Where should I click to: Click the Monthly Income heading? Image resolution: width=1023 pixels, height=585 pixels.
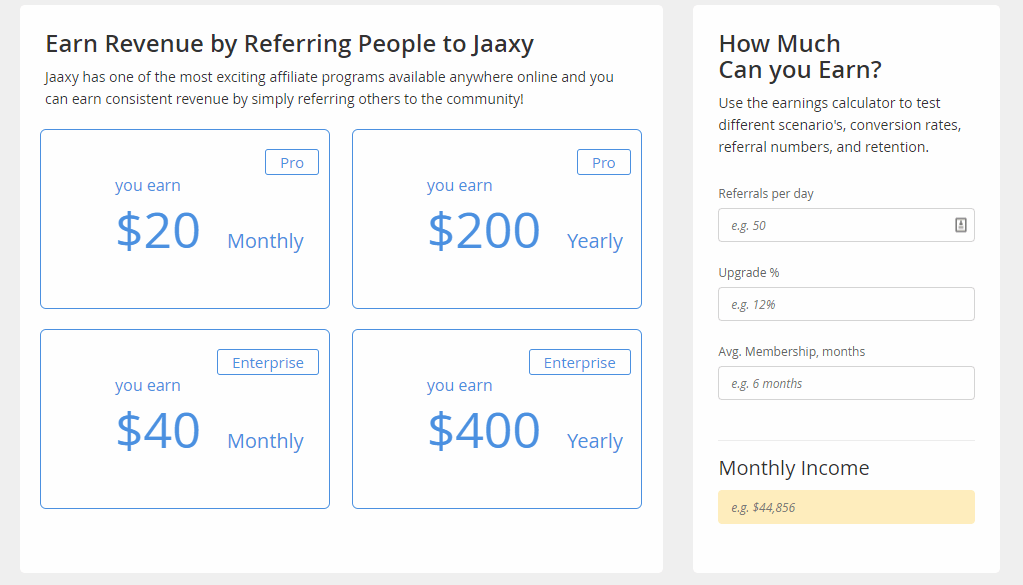coord(794,468)
